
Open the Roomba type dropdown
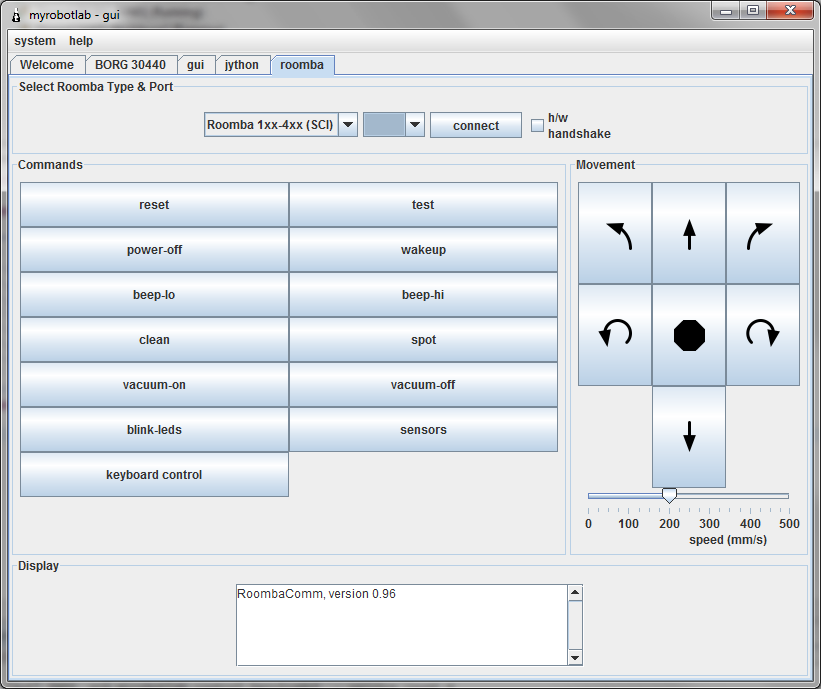(x=348, y=125)
